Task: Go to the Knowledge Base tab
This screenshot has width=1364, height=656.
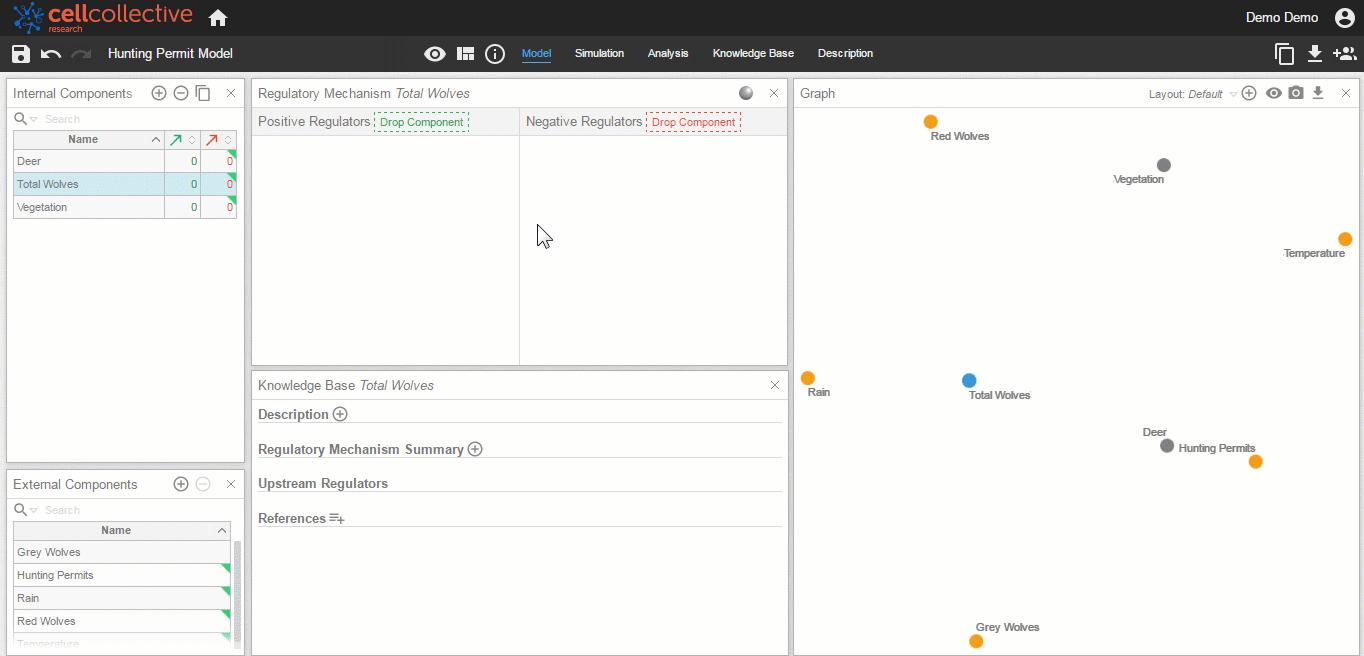Action: (753, 53)
